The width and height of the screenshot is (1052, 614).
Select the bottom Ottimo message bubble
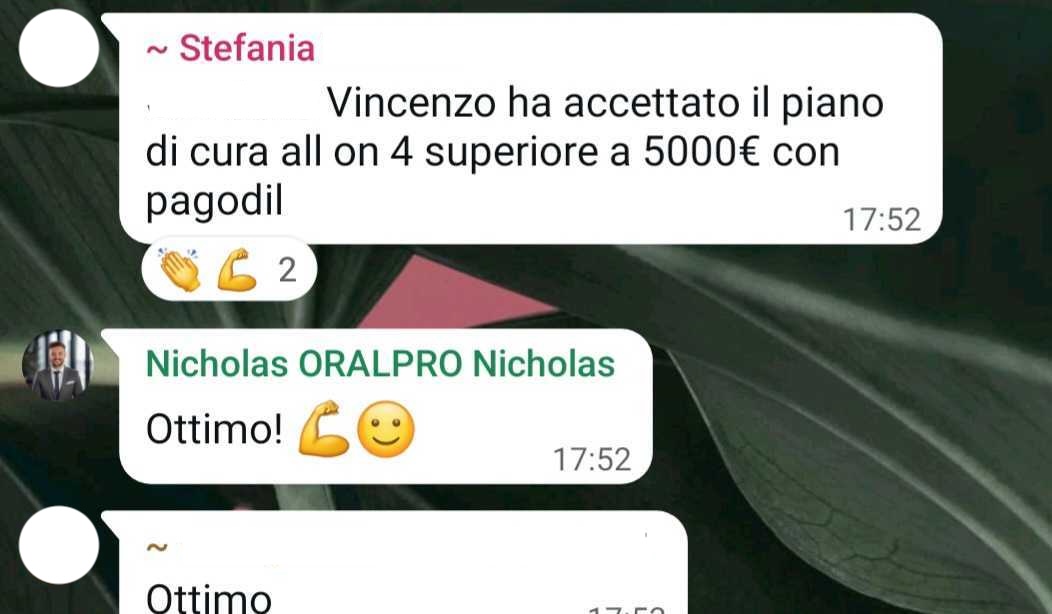coord(403,562)
